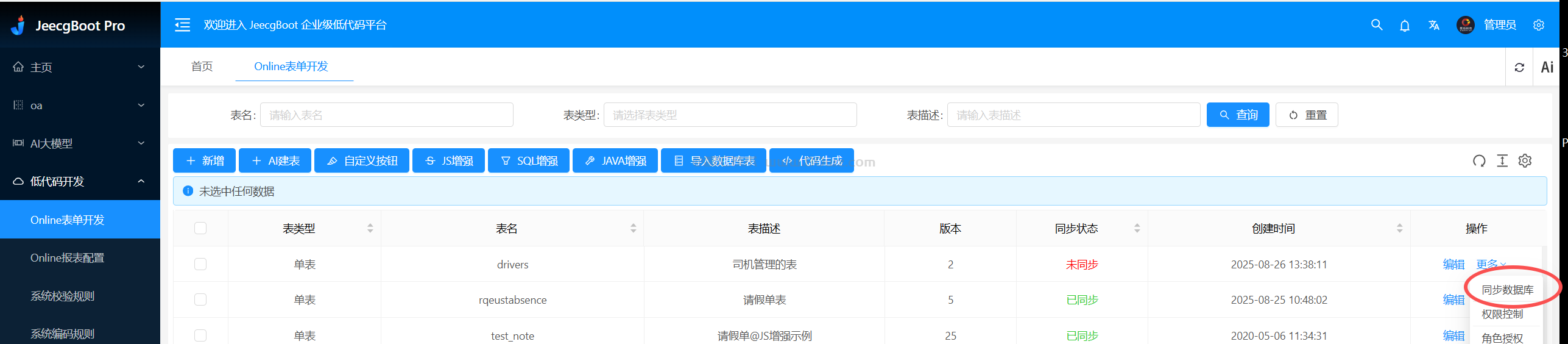
Task: Click the 司机管理的表 description cell
Action: tap(764, 264)
